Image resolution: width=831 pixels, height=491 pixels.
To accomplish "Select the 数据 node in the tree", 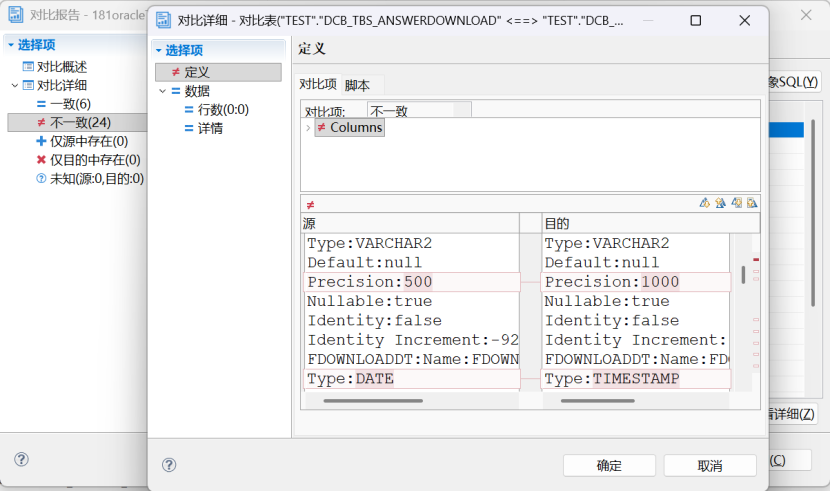I will 197,91.
